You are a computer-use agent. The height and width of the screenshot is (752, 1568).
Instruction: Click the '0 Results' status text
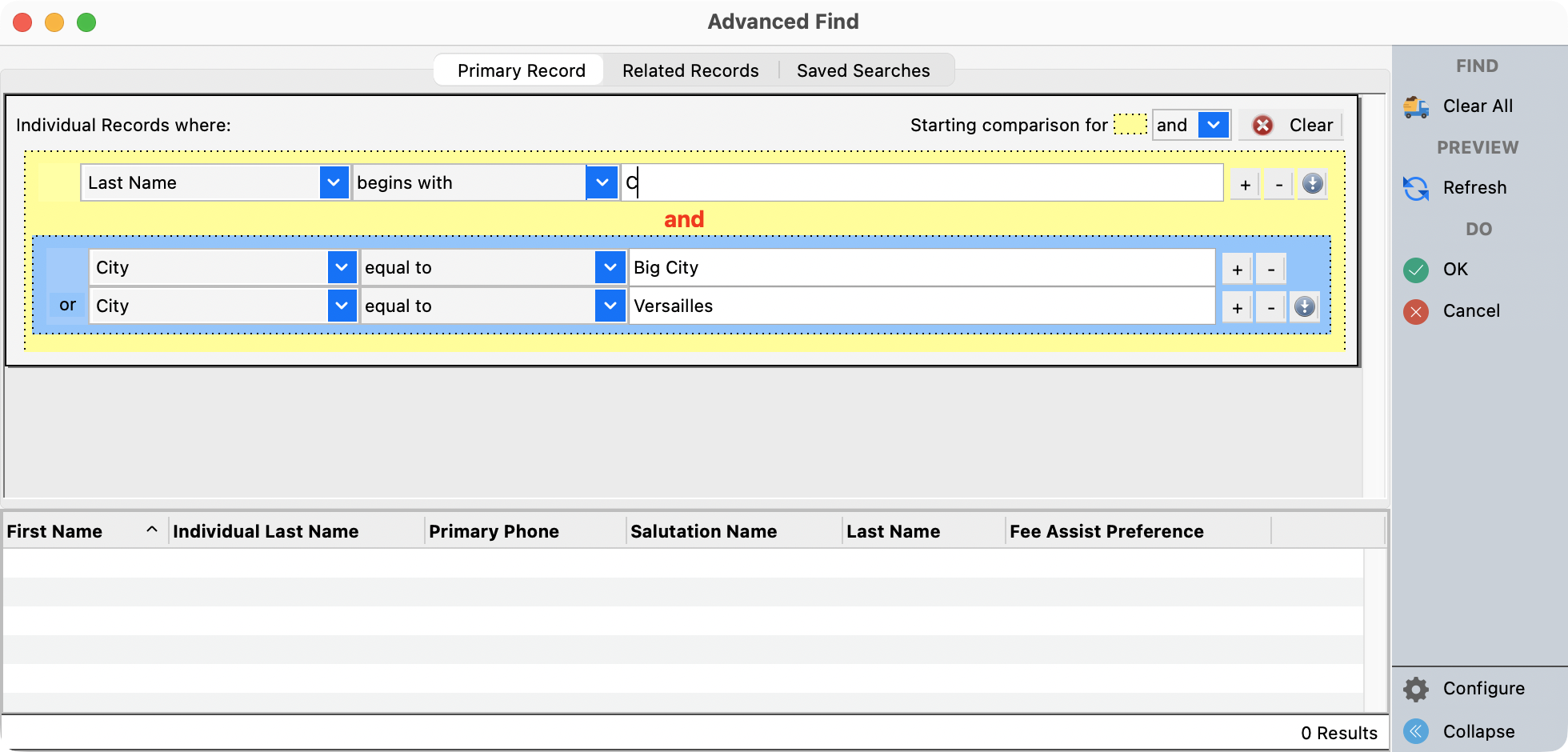1338,733
